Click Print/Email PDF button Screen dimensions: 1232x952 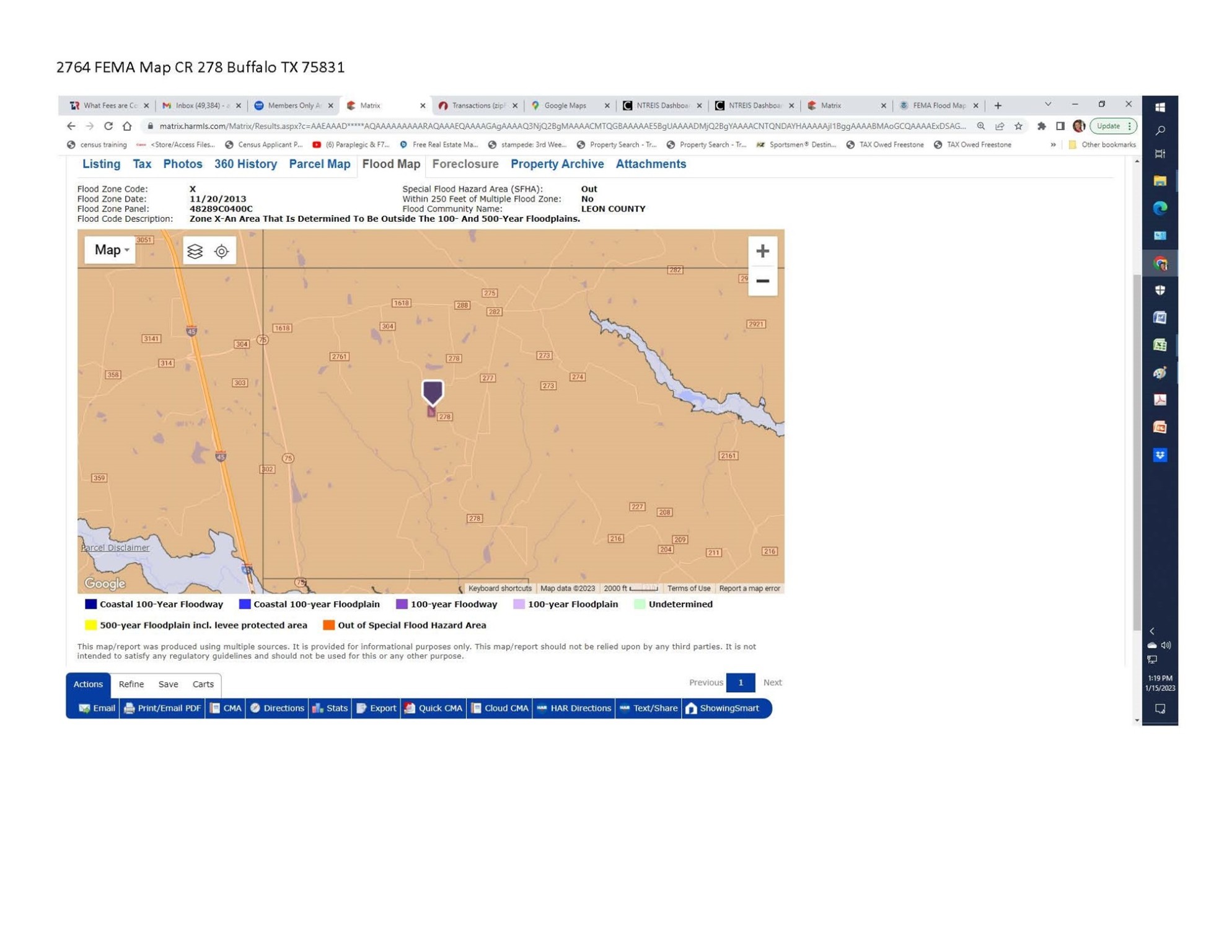[x=162, y=708]
